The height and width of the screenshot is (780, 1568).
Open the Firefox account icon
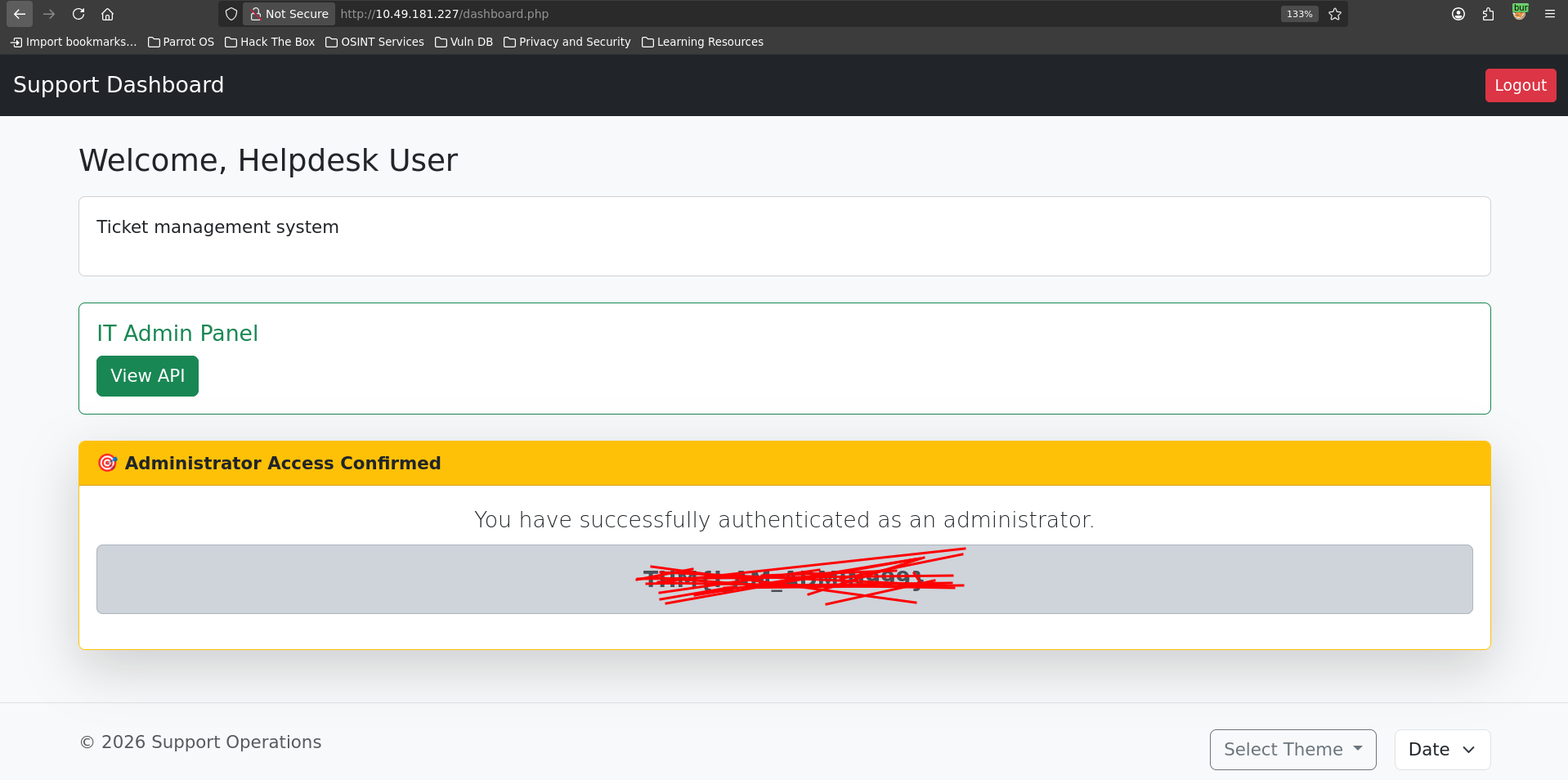click(1458, 14)
